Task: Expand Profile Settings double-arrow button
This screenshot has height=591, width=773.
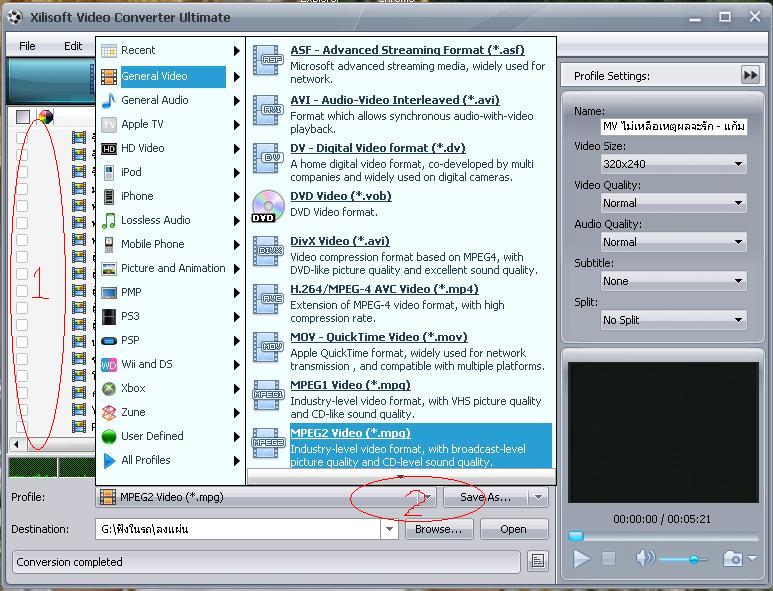Action: pos(750,75)
